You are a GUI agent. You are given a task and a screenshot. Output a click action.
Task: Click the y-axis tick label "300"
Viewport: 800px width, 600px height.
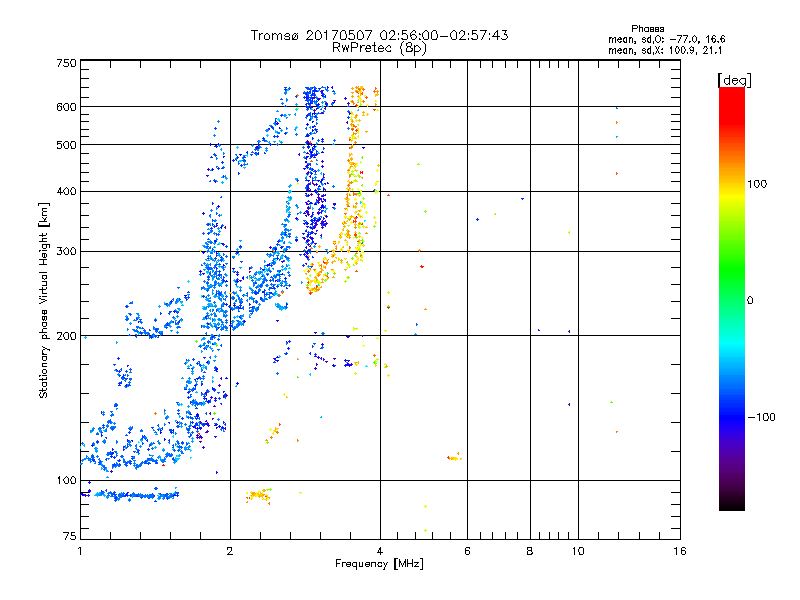click(66, 251)
